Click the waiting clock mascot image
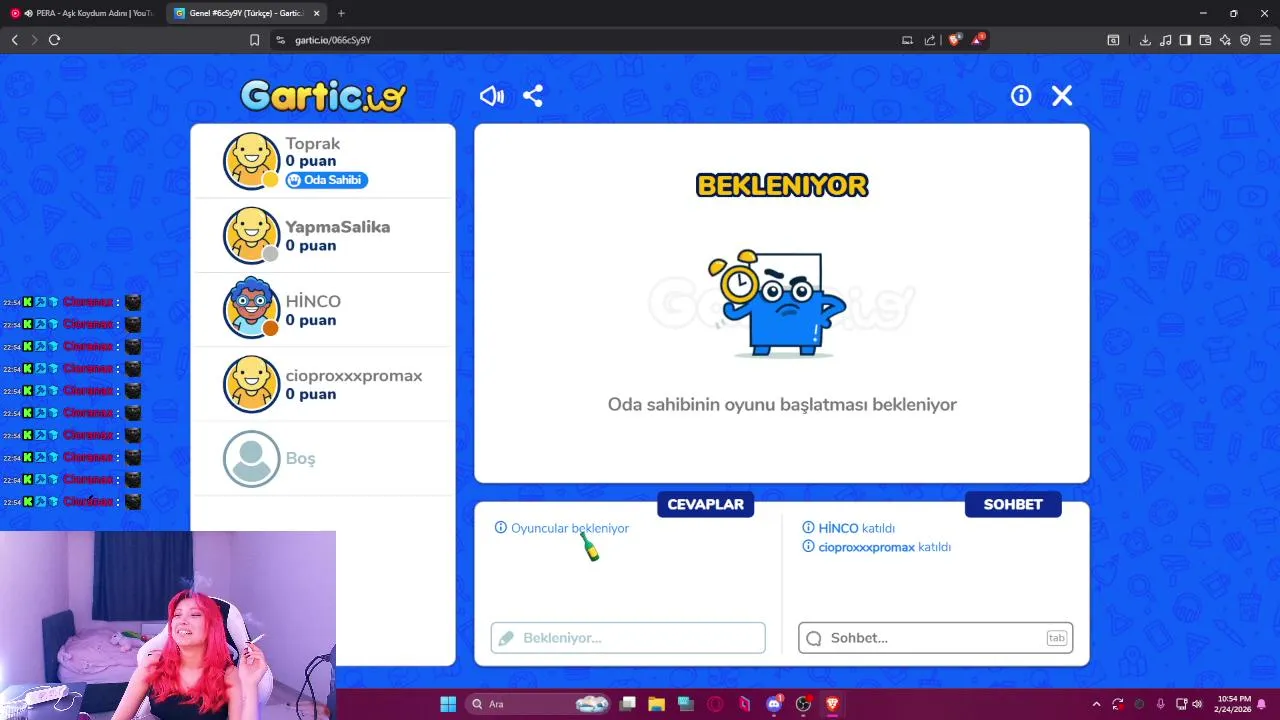The image size is (1280, 720). (x=778, y=302)
